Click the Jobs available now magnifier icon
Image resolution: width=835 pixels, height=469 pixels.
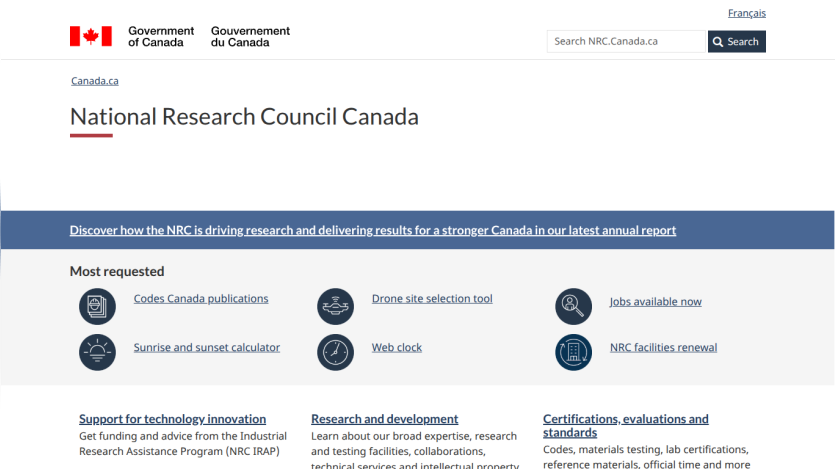pos(574,307)
